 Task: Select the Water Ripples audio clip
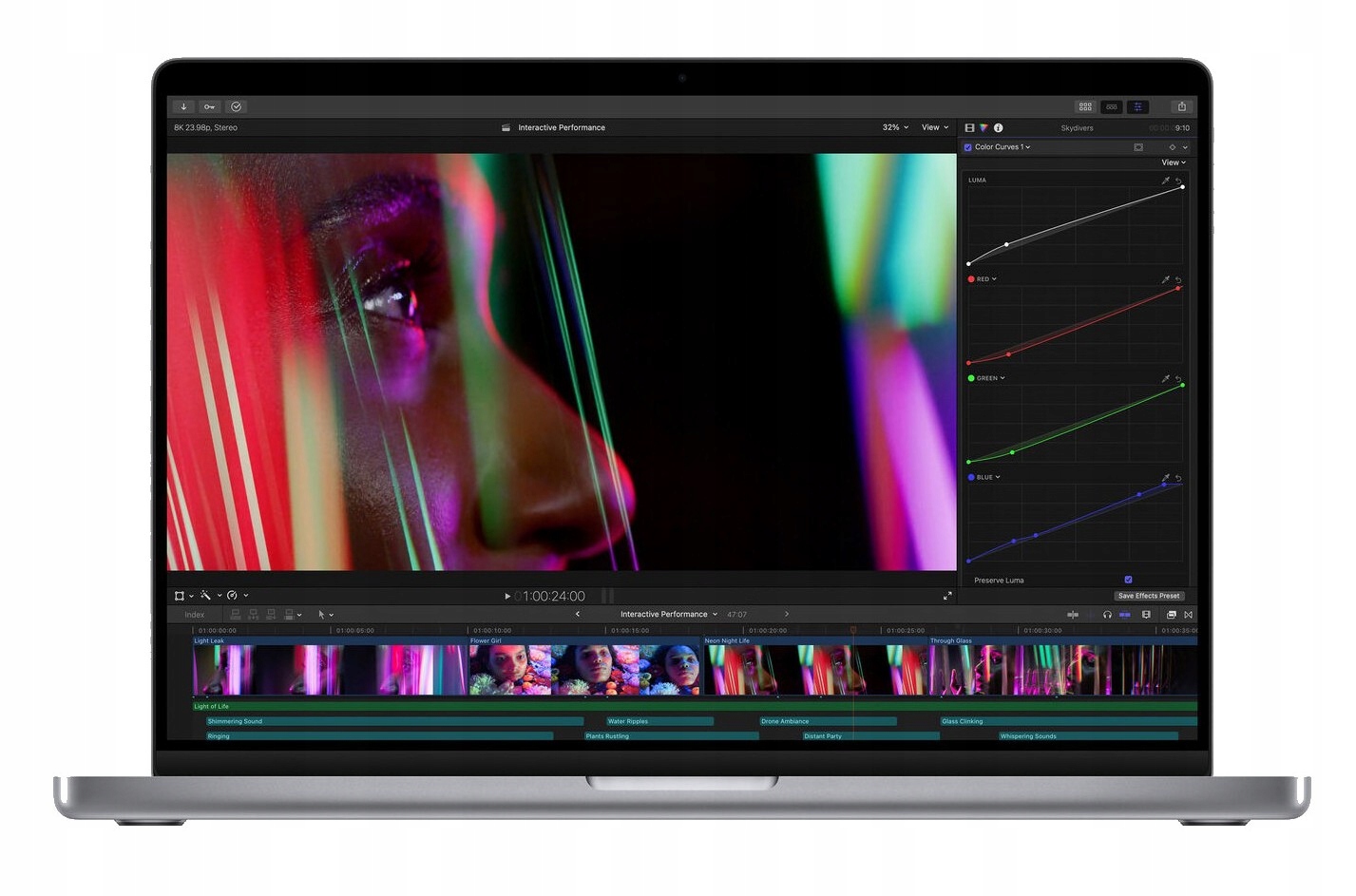coord(659,721)
